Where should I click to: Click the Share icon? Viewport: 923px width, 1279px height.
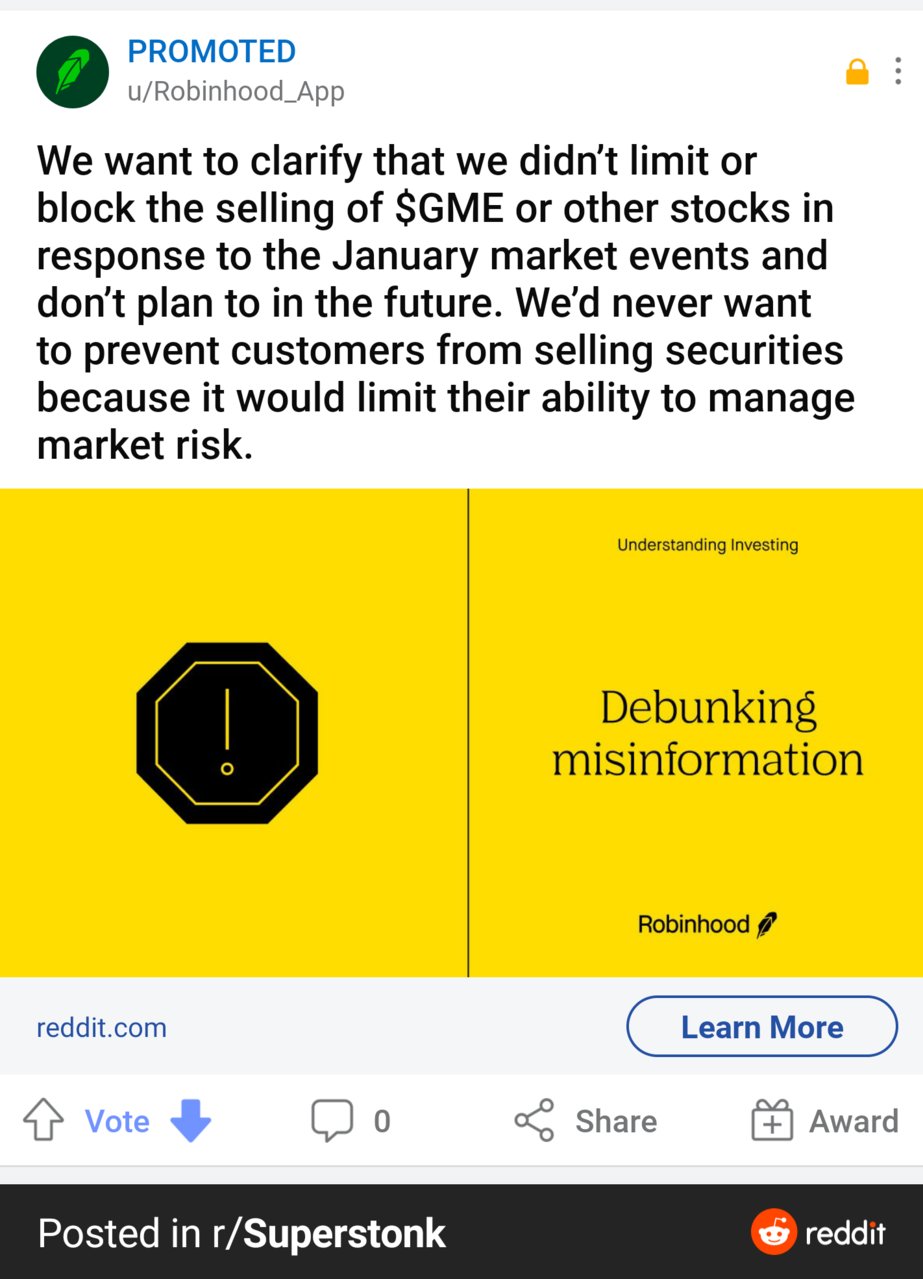pos(534,1121)
